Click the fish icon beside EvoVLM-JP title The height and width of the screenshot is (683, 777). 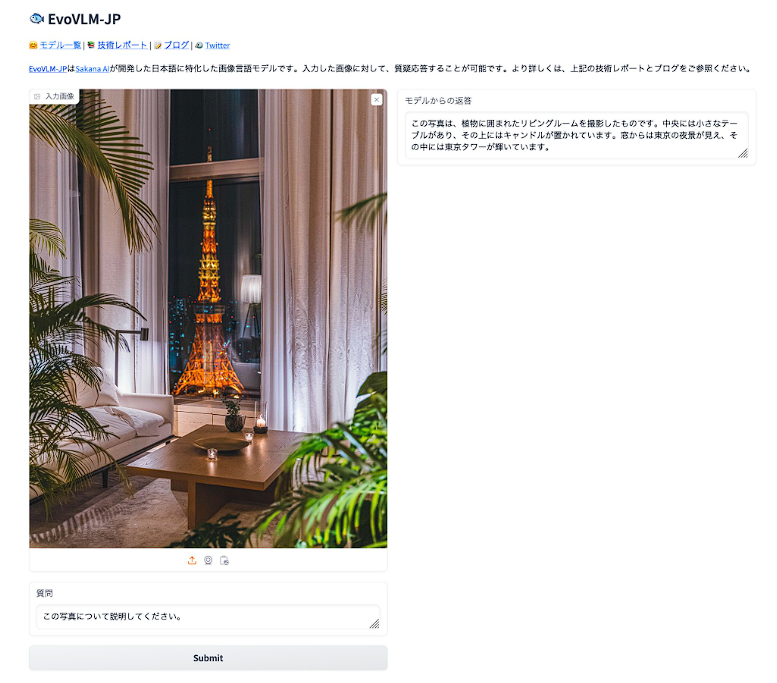pyautogui.click(x=36, y=19)
